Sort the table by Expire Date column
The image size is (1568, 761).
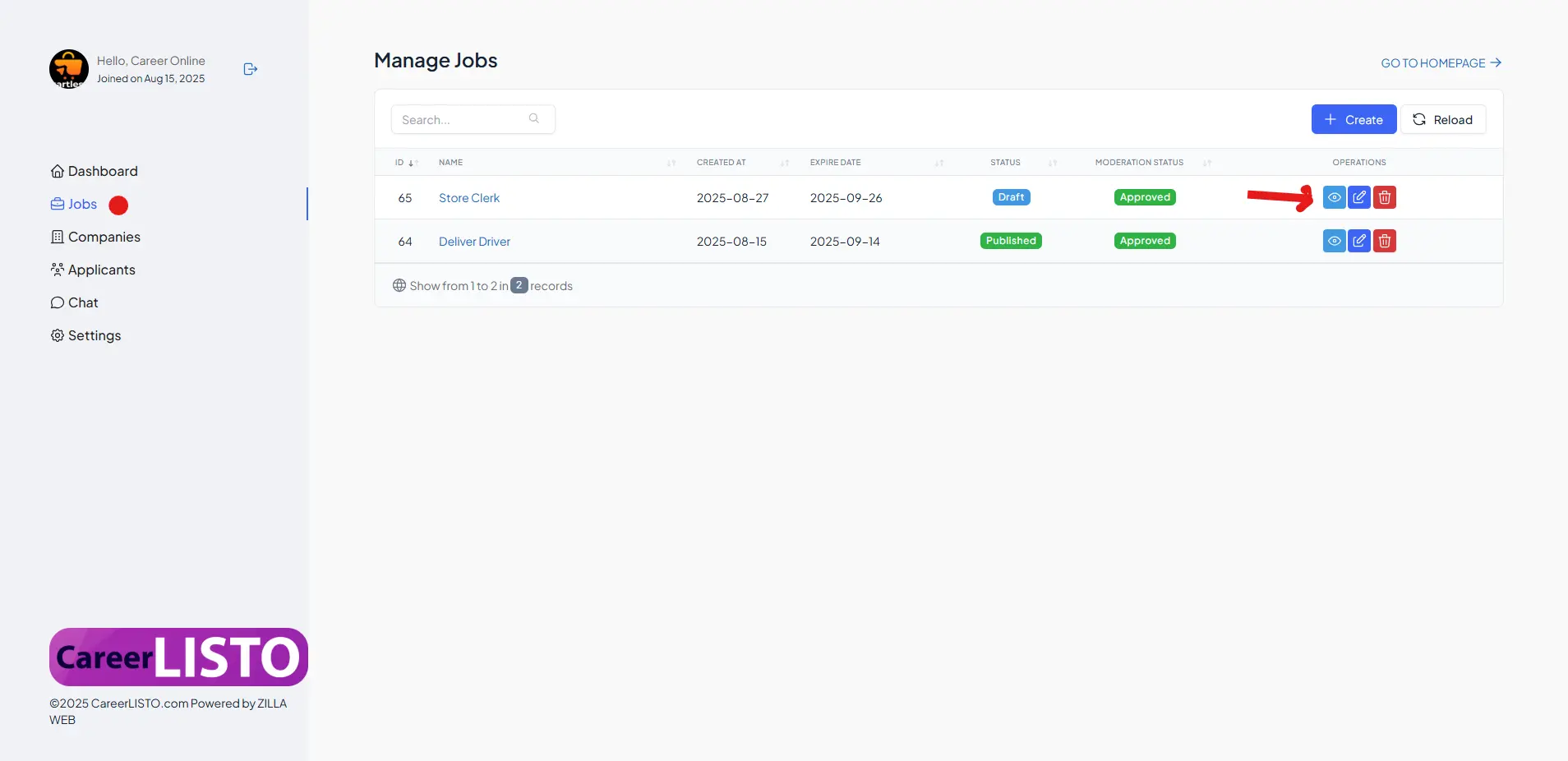pos(836,163)
